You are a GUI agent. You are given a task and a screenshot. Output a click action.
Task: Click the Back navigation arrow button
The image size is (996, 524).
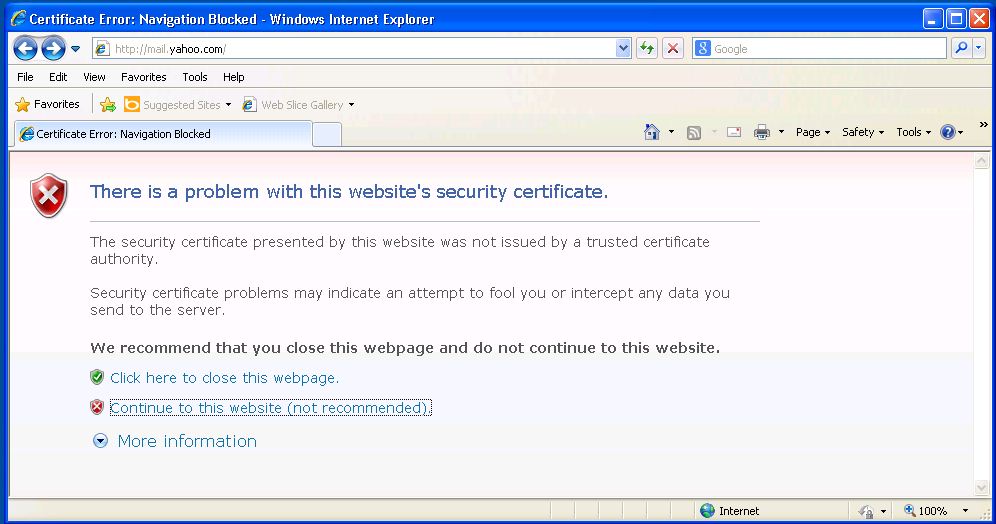point(26,48)
